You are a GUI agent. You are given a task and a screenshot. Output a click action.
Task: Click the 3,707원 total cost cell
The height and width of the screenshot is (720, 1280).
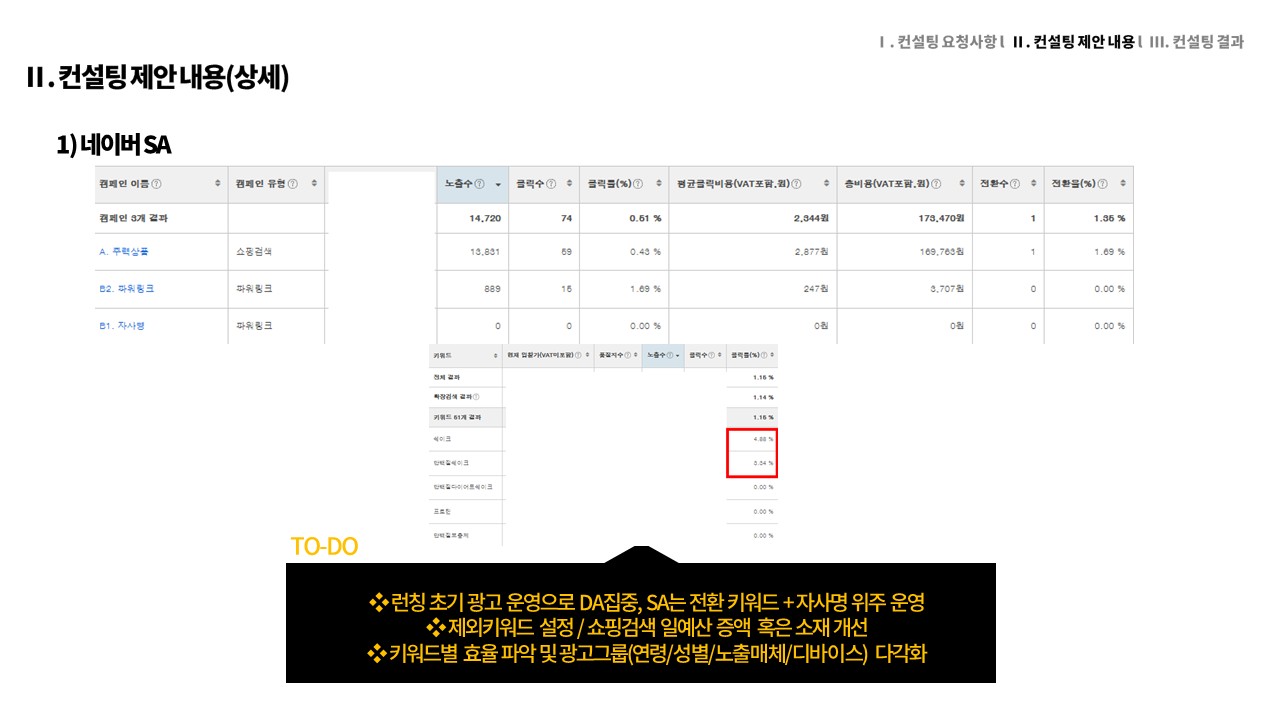pyautogui.click(x=945, y=289)
